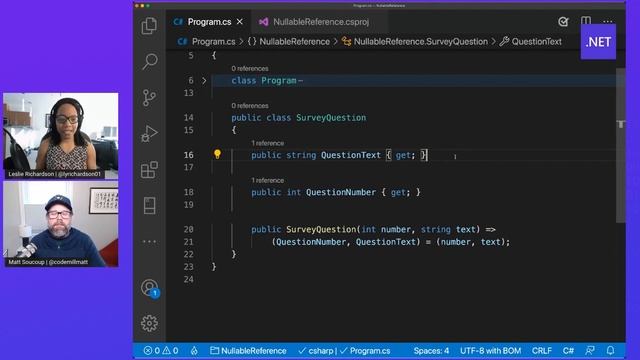640x360 pixels.
Task: Click QuestionText on line 16
Action: point(351,155)
